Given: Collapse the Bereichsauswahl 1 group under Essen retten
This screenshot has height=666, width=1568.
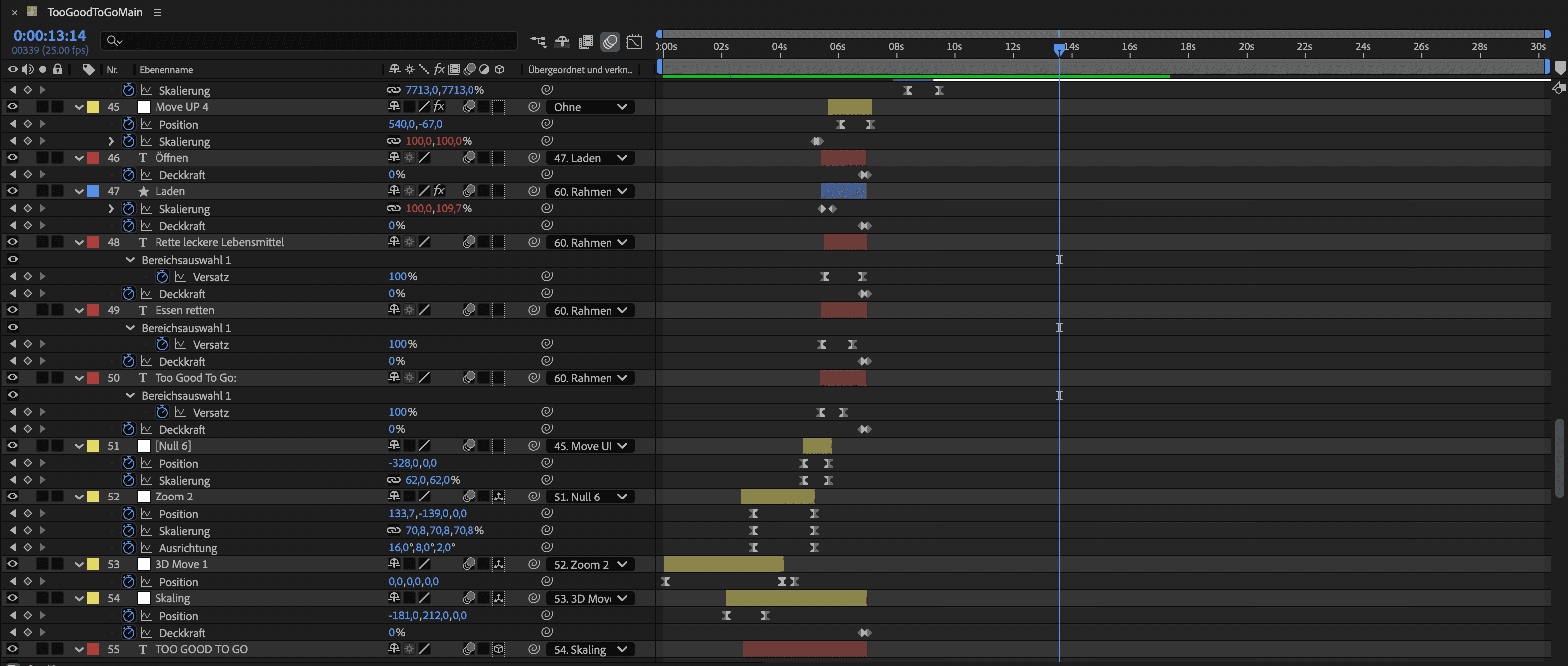Looking at the screenshot, I should 130,328.
